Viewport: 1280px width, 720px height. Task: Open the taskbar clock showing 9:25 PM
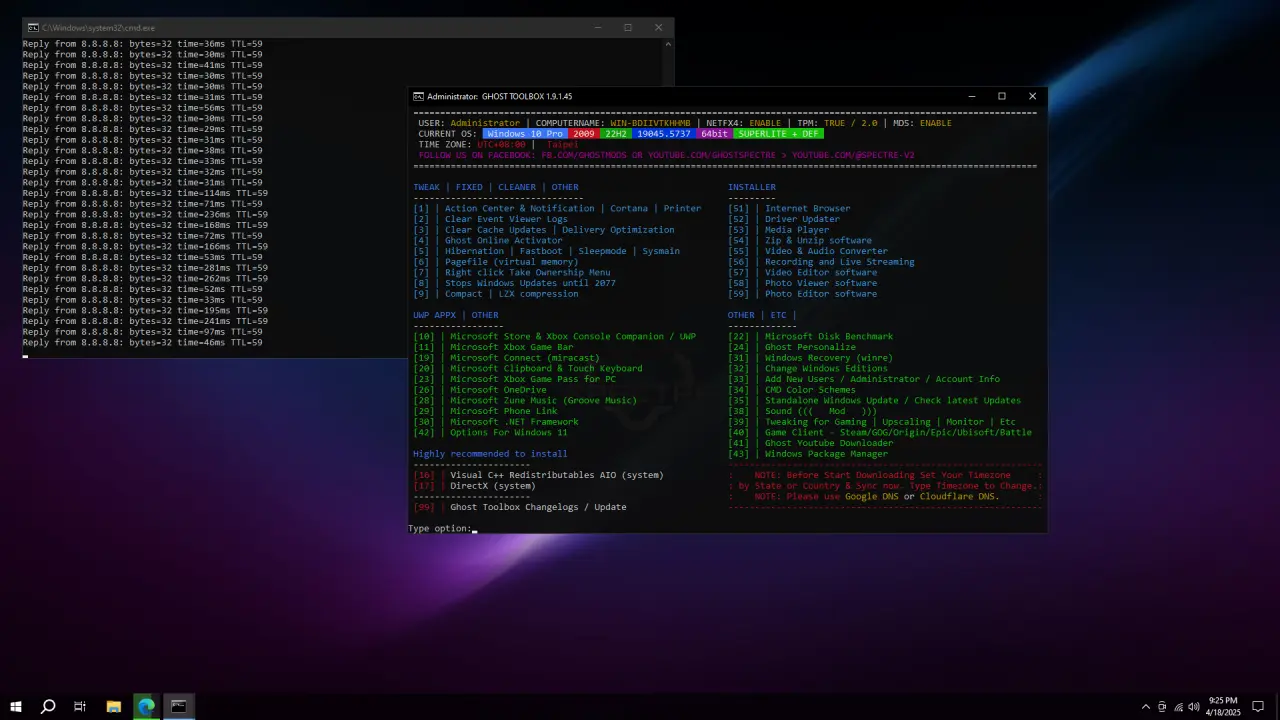(x=1223, y=706)
